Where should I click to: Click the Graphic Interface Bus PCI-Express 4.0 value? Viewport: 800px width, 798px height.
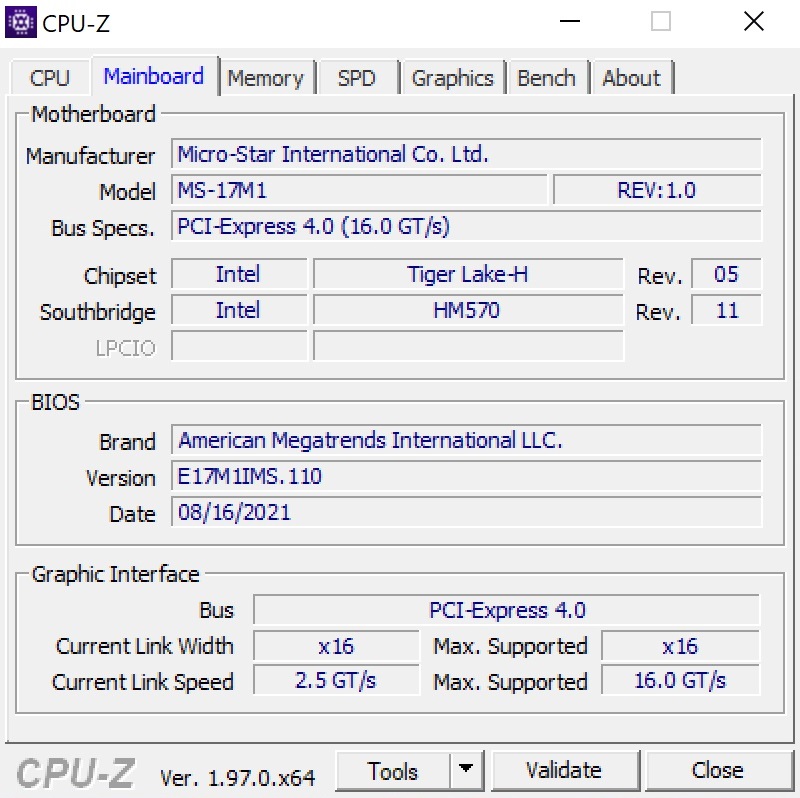(507, 610)
